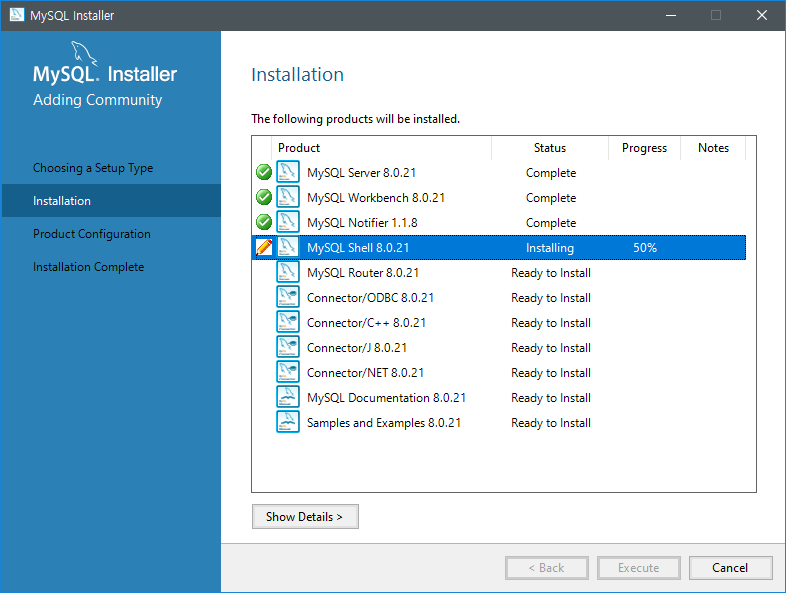Click green checkmark beside MySQL Workbench

264,197
